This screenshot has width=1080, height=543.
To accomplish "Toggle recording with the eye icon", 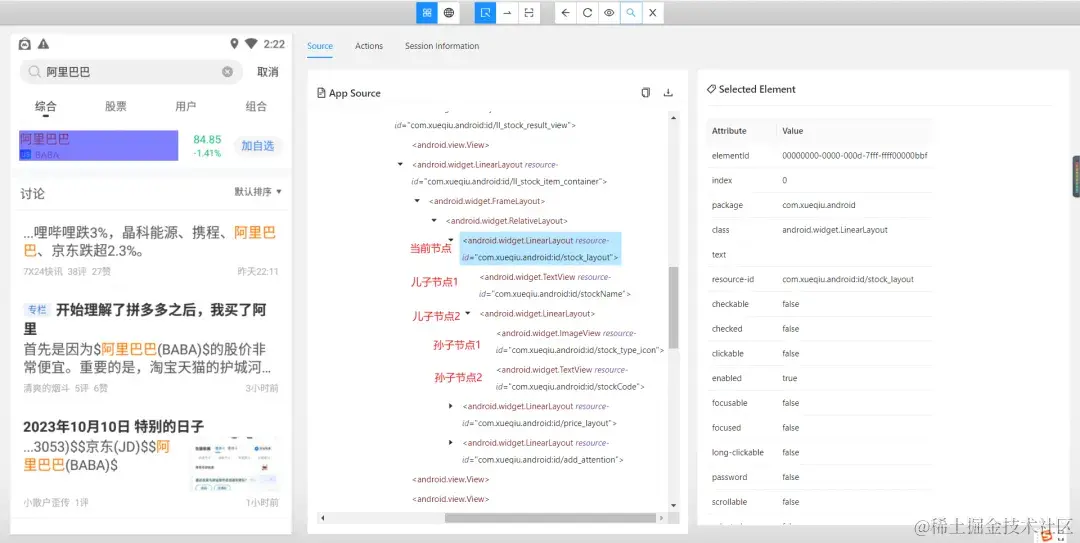I will [609, 12].
